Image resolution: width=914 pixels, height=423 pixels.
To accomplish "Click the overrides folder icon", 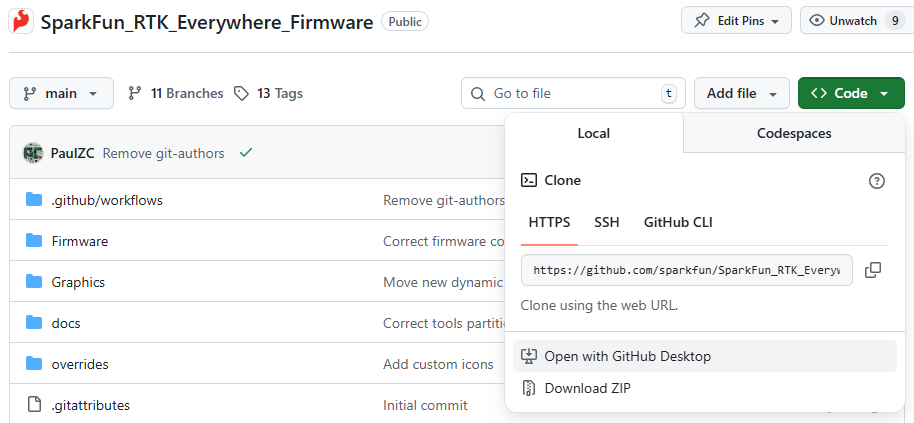I will 34,364.
